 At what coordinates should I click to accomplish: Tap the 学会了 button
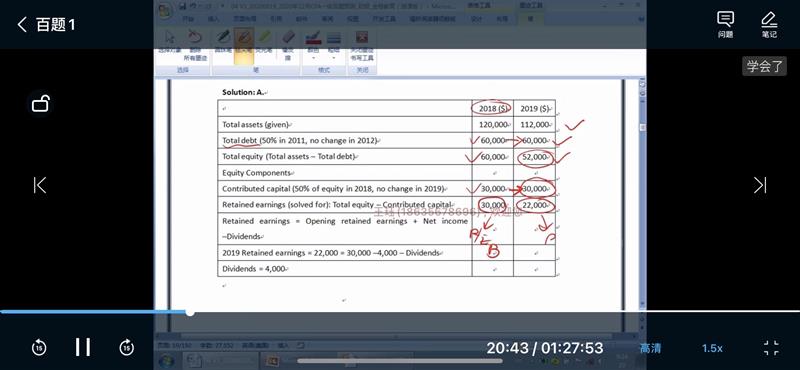point(764,66)
